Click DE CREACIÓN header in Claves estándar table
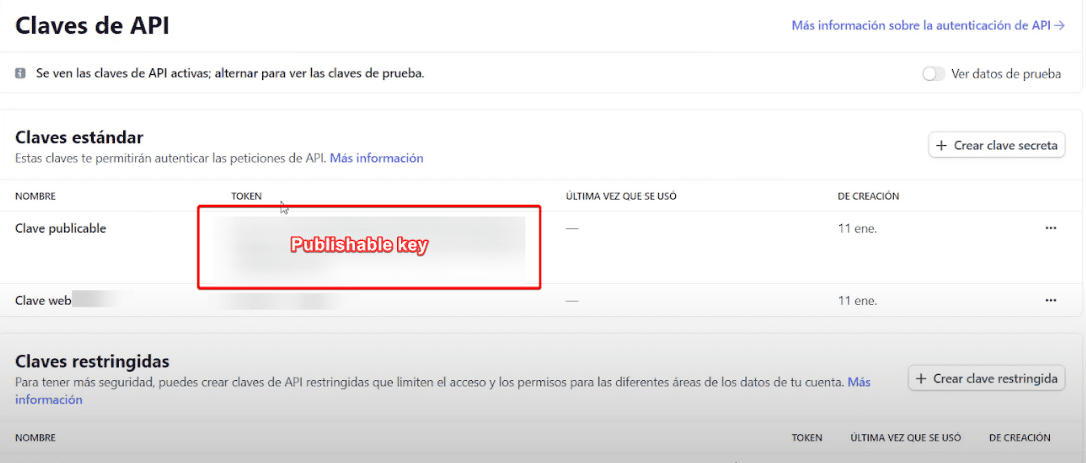 [868, 196]
